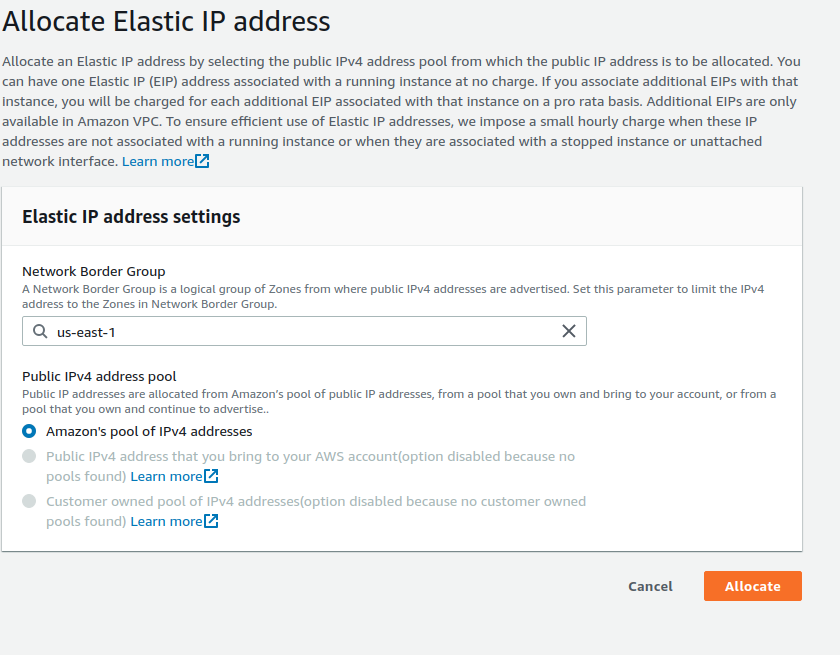Screen dimensions: 840x655
Task: Select Amazon's pool of IPv4 addresses
Action: (x=30, y=430)
